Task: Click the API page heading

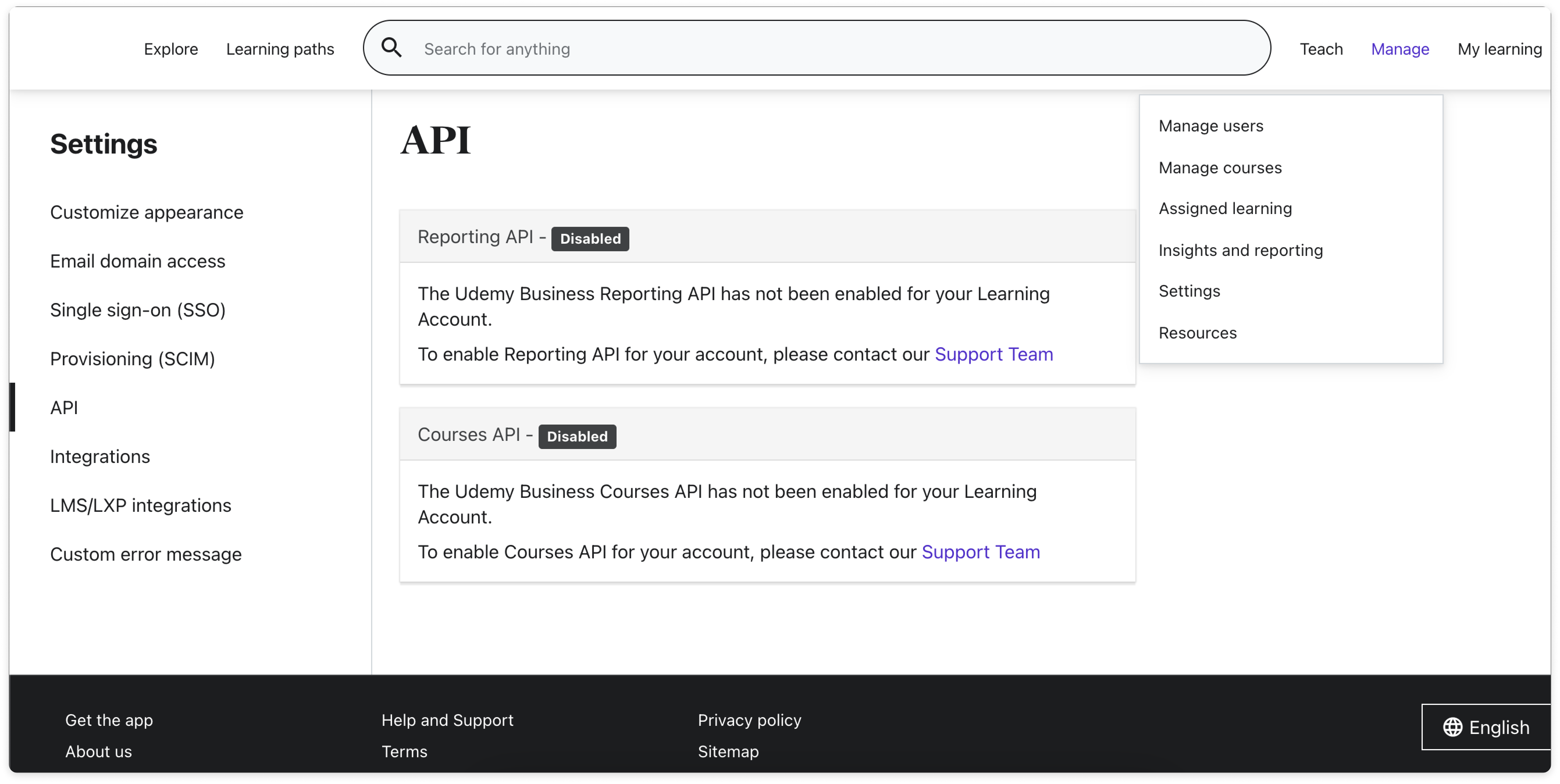Action: 435,140
